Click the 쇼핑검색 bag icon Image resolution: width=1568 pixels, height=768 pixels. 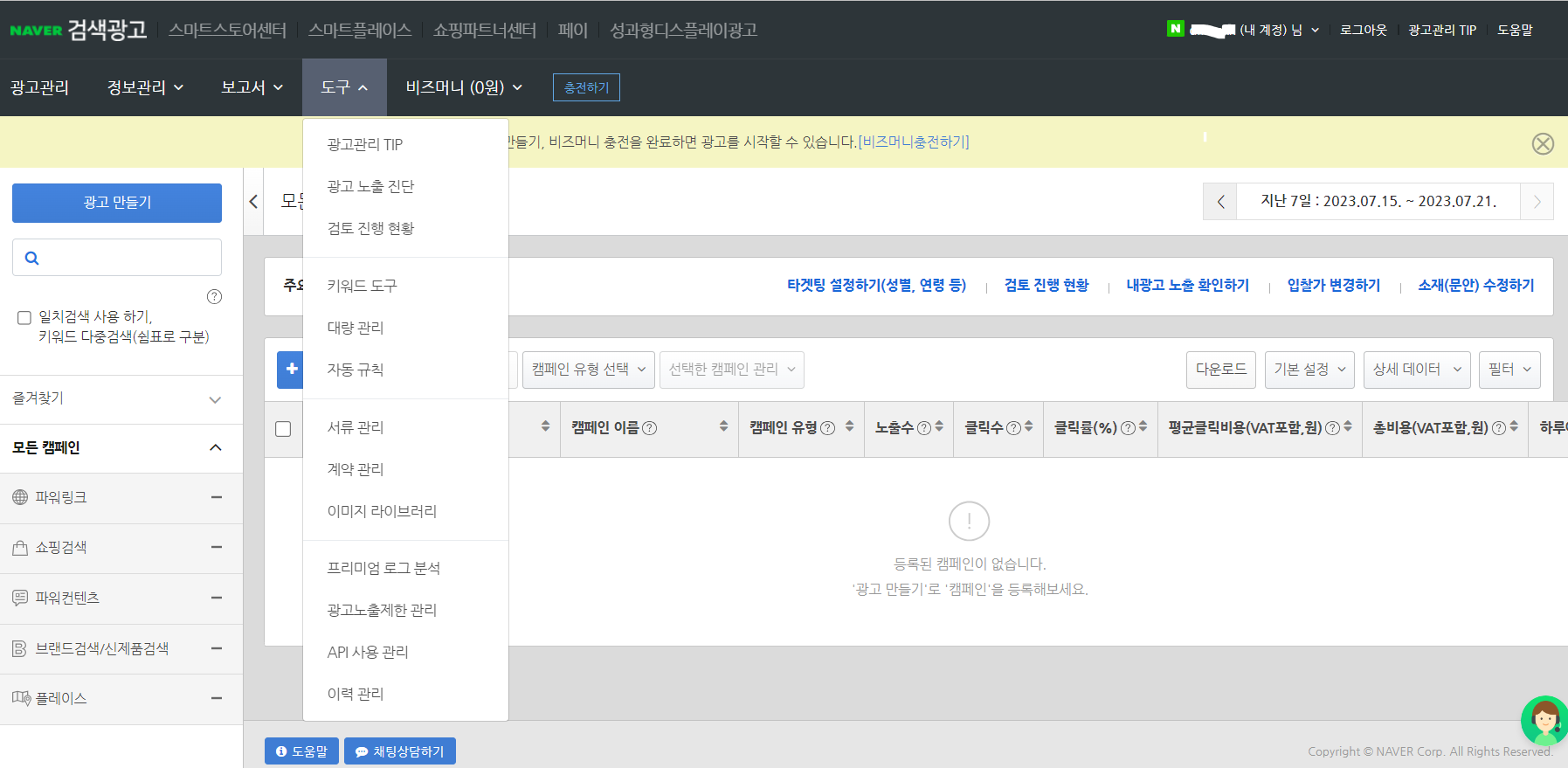(x=20, y=548)
